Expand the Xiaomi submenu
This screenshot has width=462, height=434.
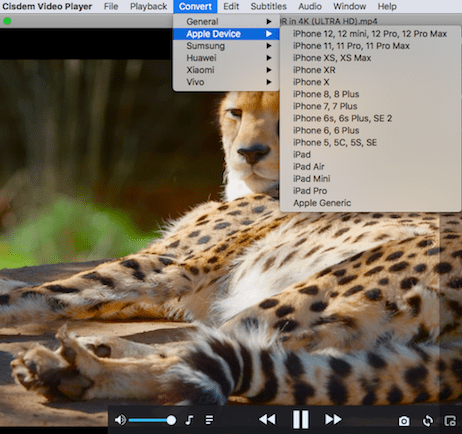[226, 70]
